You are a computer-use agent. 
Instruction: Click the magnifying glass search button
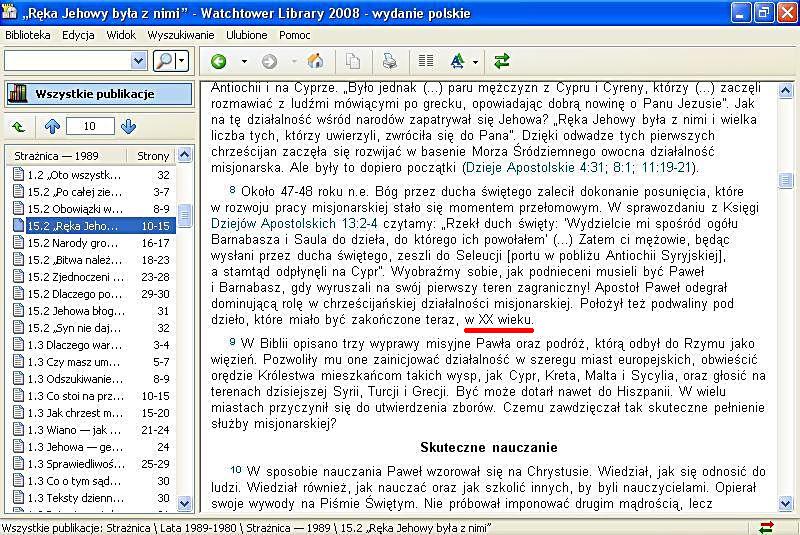click(164, 61)
